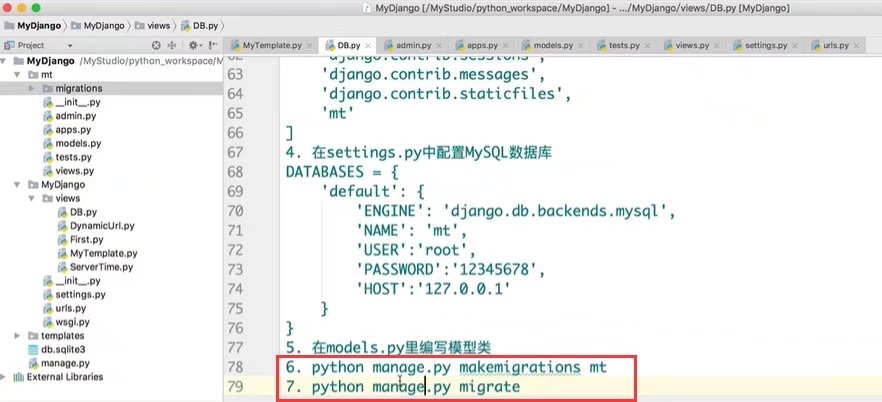The image size is (882, 402).
Task: Click MyDjango root breadcrumb in navigation bar
Action: click(x=32, y=26)
